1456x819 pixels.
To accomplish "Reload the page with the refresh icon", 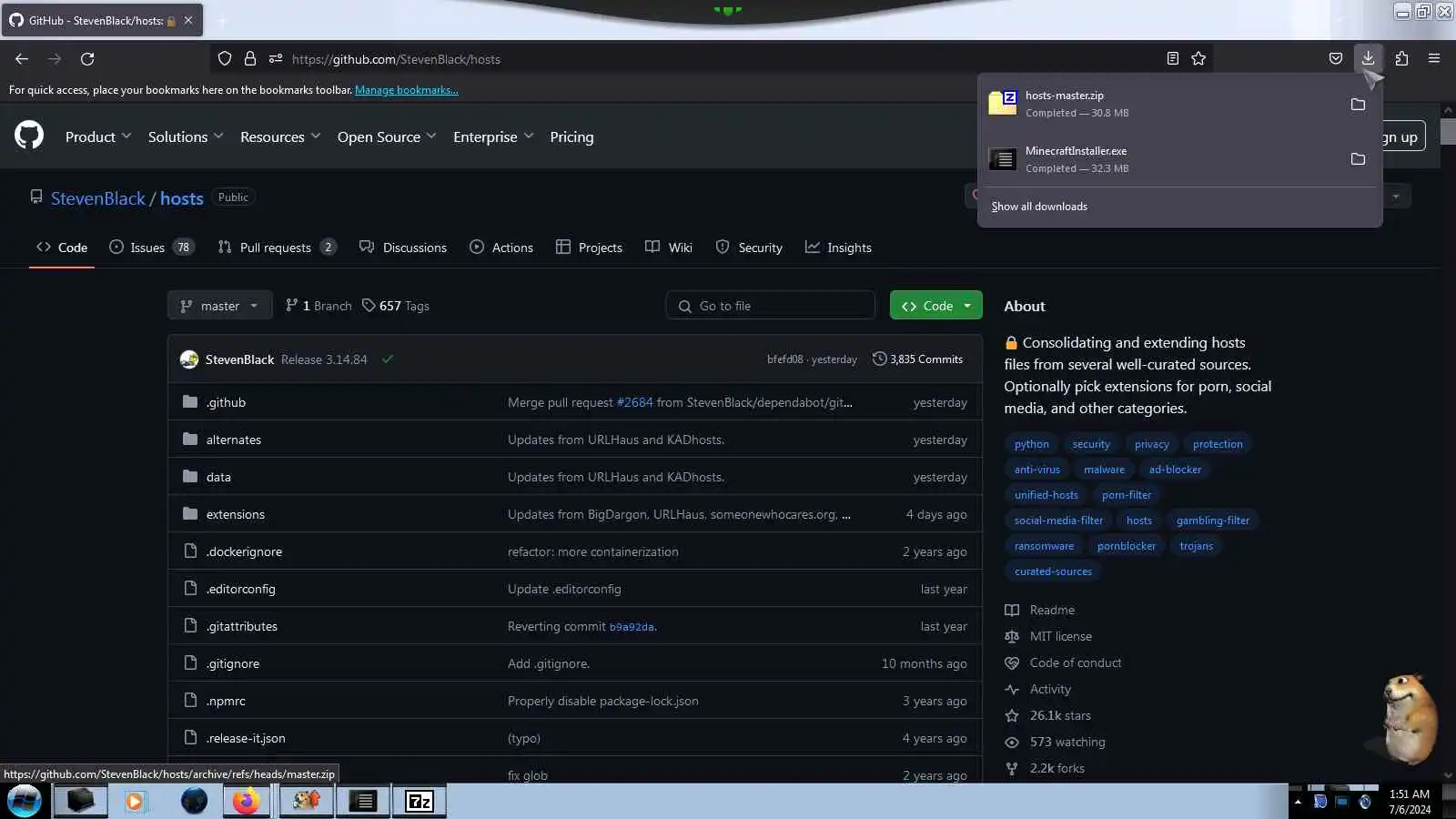I will [87, 59].
